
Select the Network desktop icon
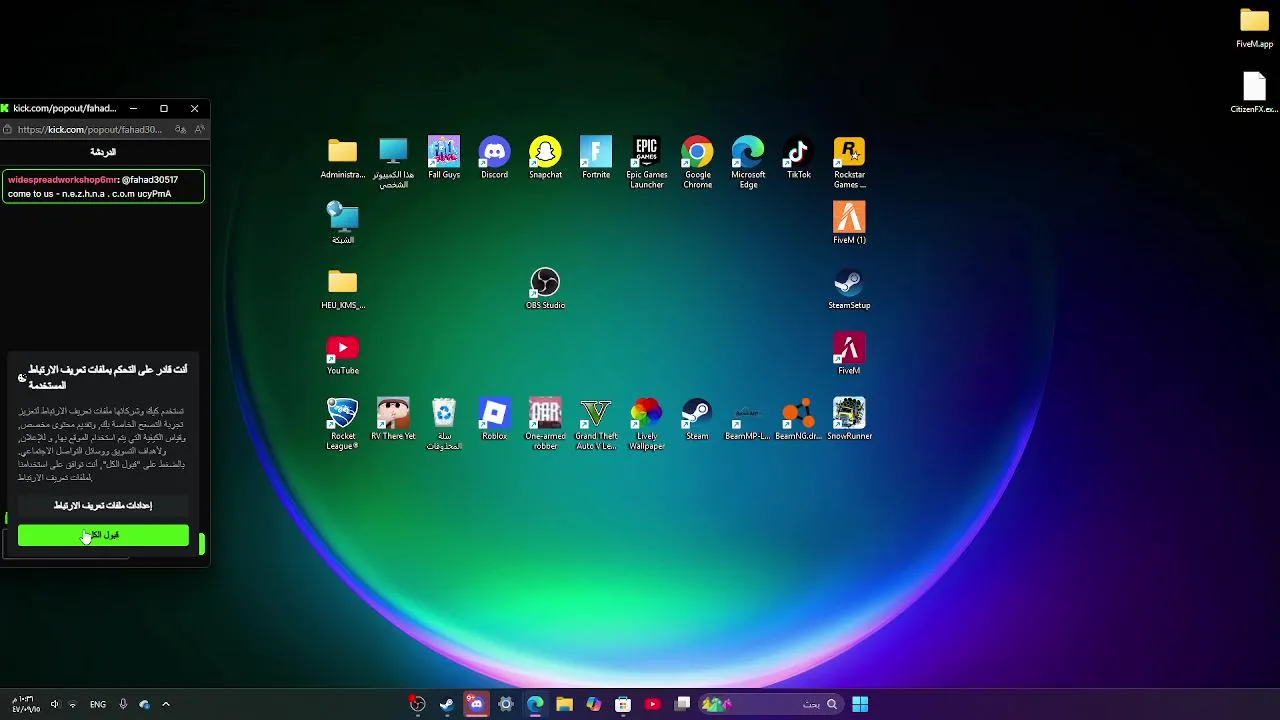(x=342, y=223)
